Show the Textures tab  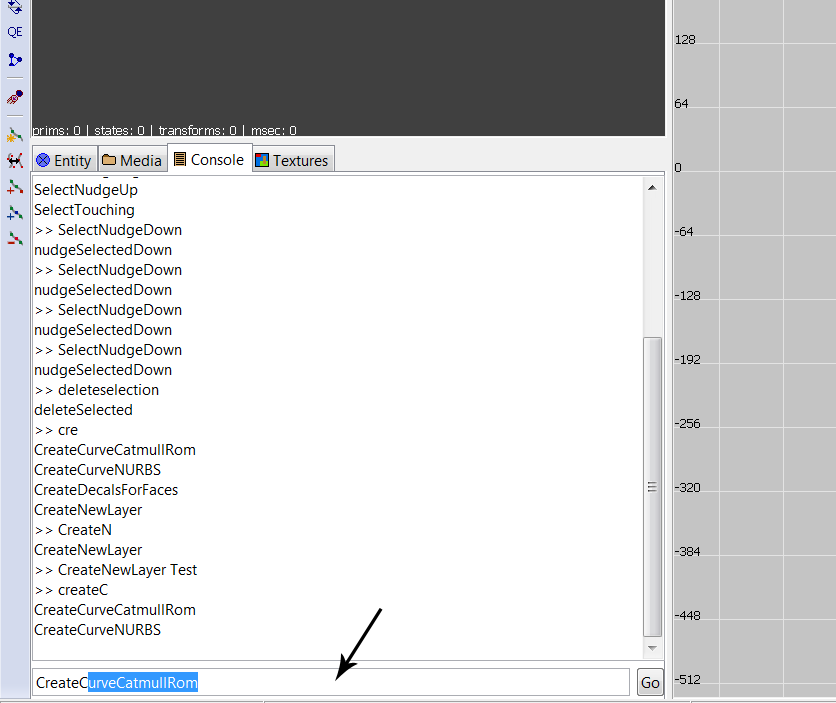293,160
